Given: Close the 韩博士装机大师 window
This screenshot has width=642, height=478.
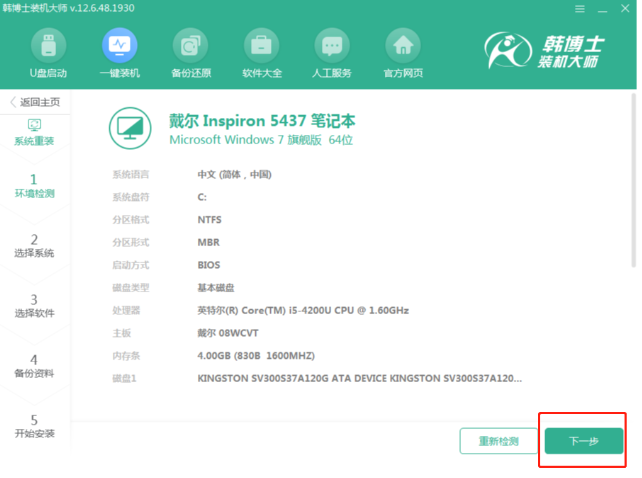Looking at the screenshot, I should click(x=625, y=8).
